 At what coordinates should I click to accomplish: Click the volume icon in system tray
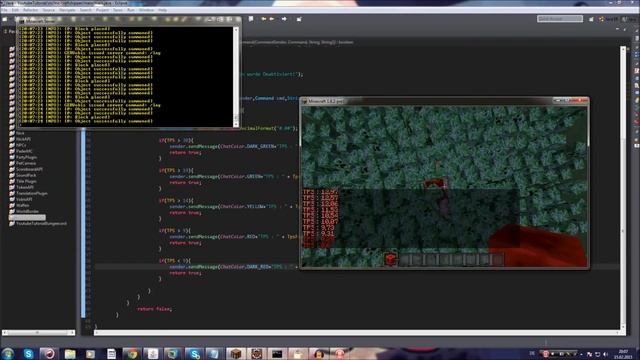click(x=605, y=354)
